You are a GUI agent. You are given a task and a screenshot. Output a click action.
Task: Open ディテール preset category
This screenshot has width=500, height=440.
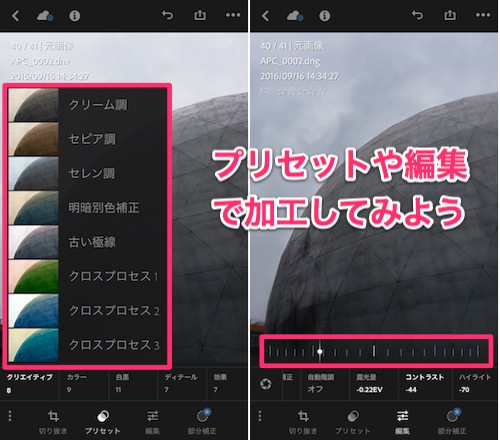pyautogui.click(x=182, y=383)
